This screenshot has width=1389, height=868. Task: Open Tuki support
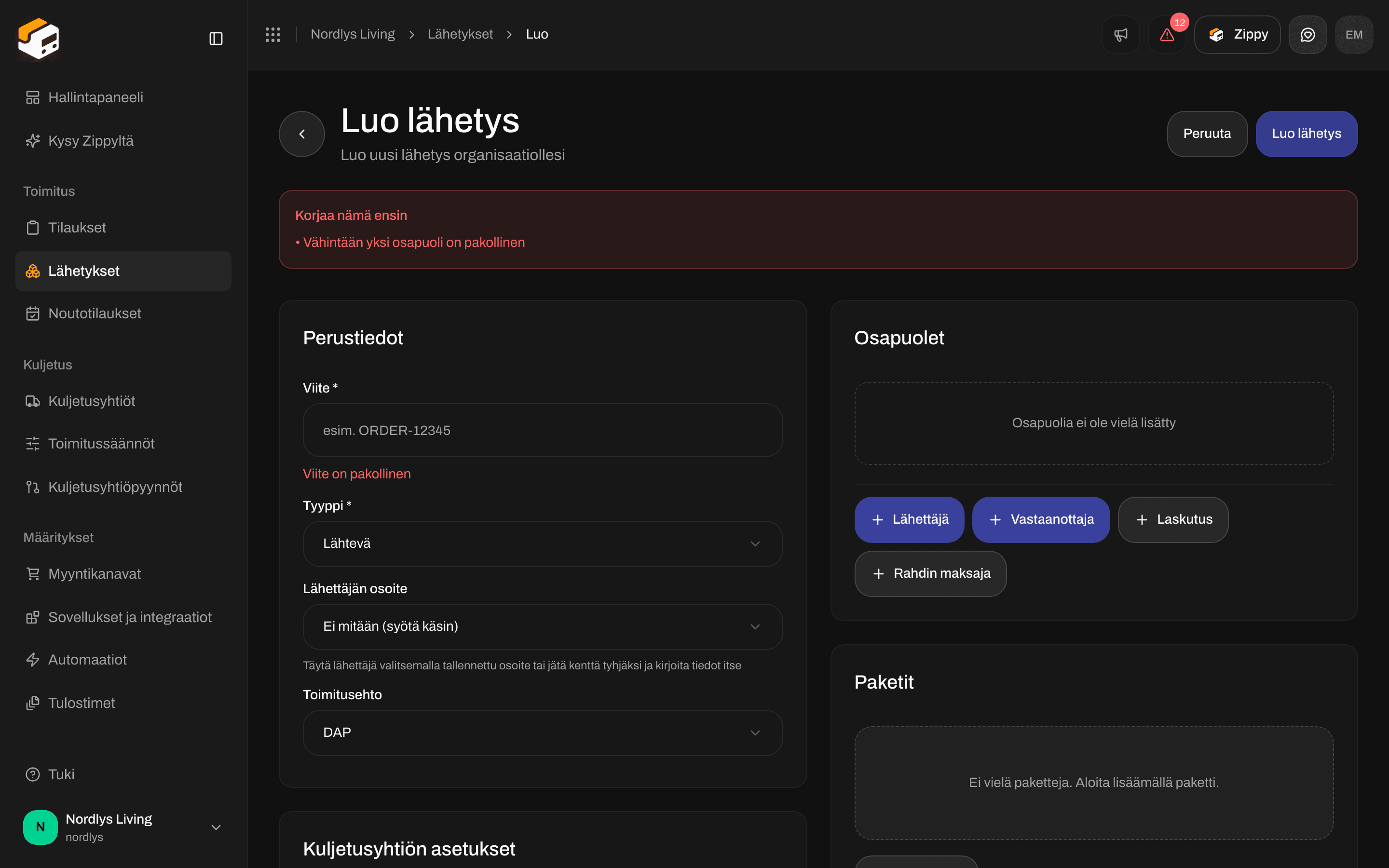click(x=123, y=774)
